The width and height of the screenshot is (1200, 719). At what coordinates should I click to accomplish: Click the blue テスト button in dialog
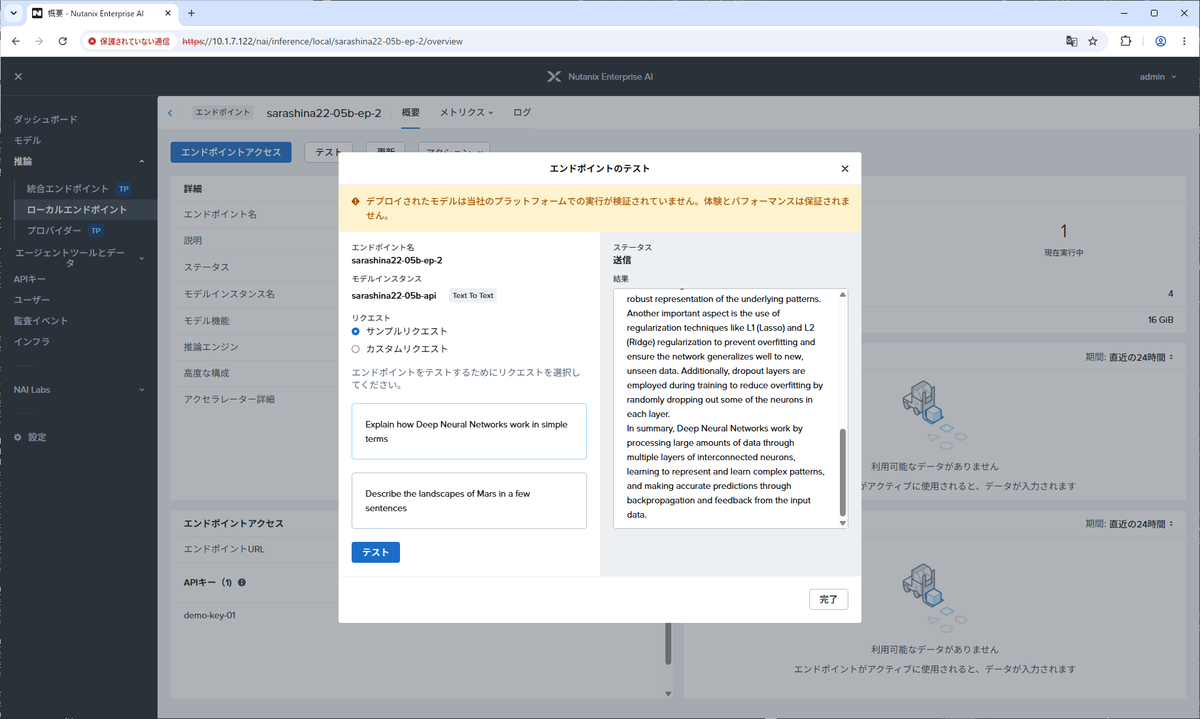[376, 552]
